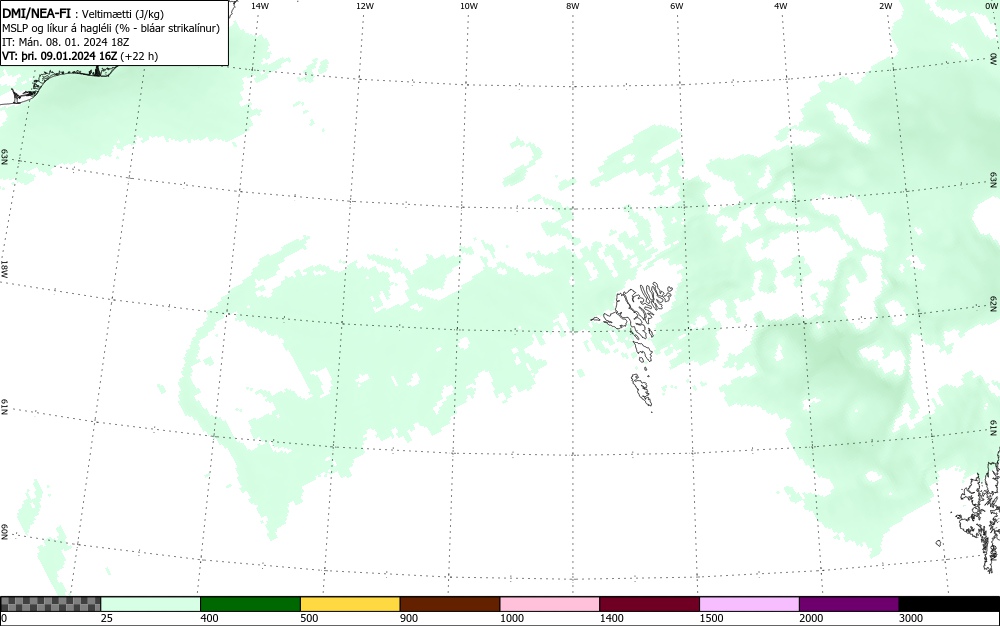Click the 8W longitude label
Screen dimensions: 1000x626
coord(573,6)
